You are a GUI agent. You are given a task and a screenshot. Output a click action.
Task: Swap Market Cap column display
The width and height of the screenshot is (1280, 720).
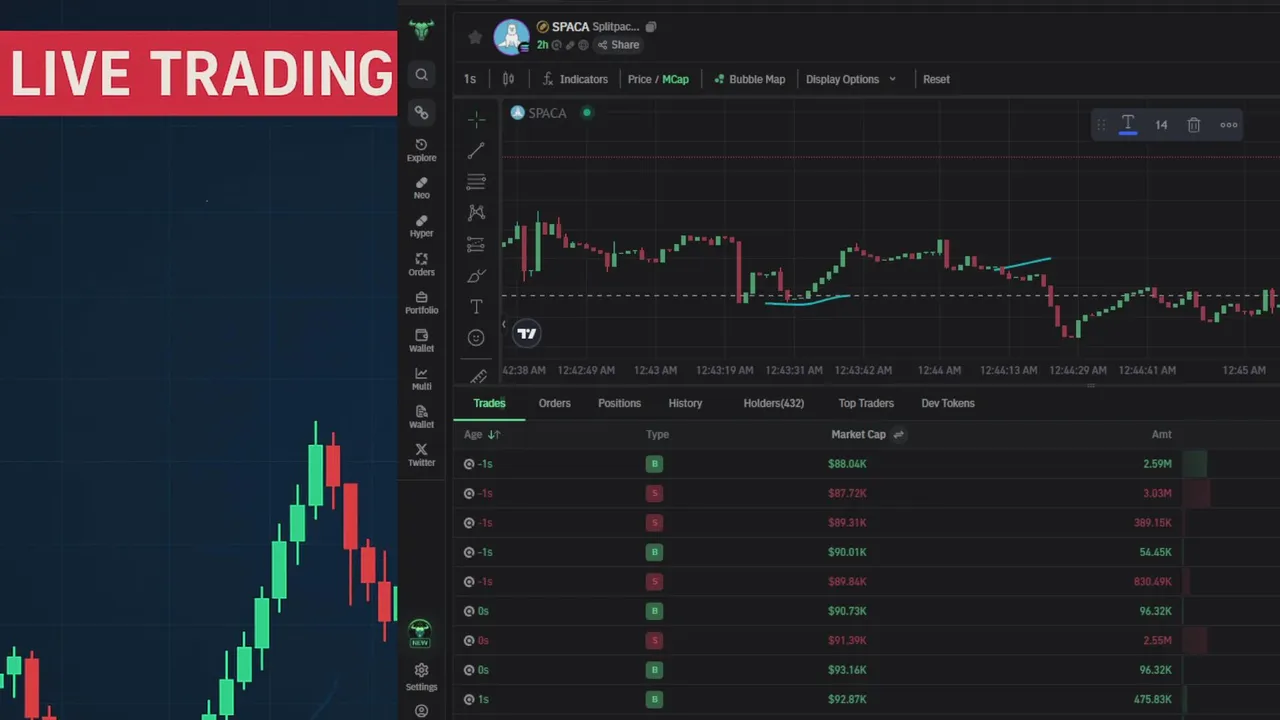click(x=898, y=434)
